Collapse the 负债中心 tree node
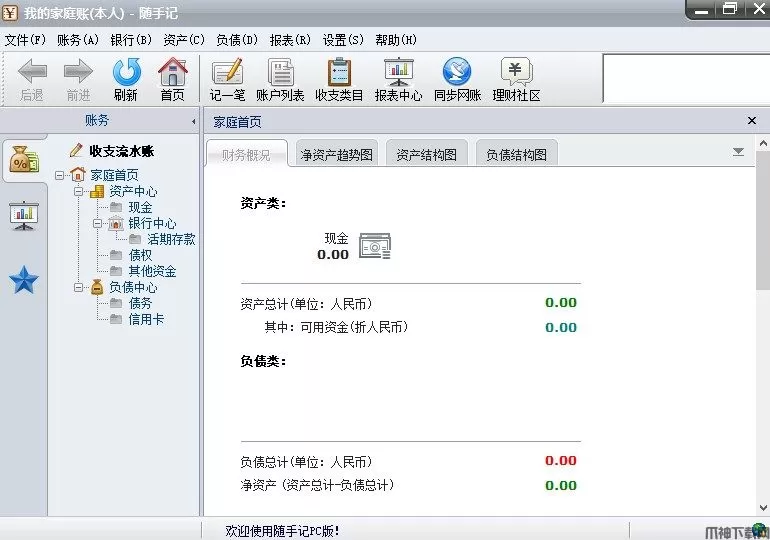 [80, 287]
